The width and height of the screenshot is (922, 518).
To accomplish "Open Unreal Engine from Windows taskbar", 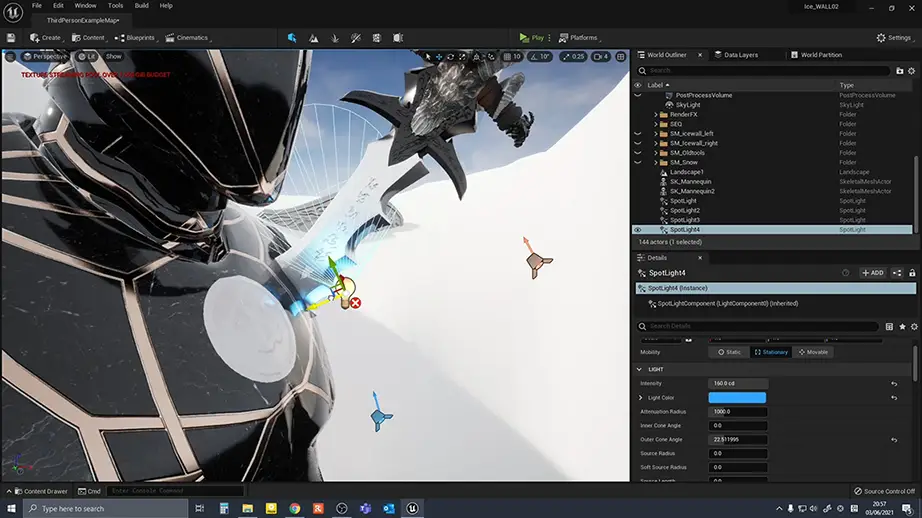I will point(411,508).
